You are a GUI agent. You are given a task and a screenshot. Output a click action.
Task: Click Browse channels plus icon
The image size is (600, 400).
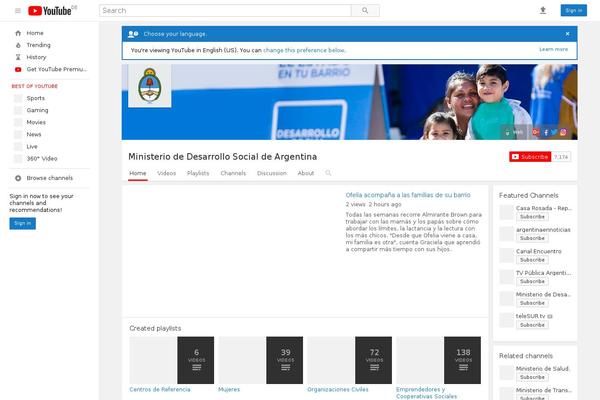18,178
